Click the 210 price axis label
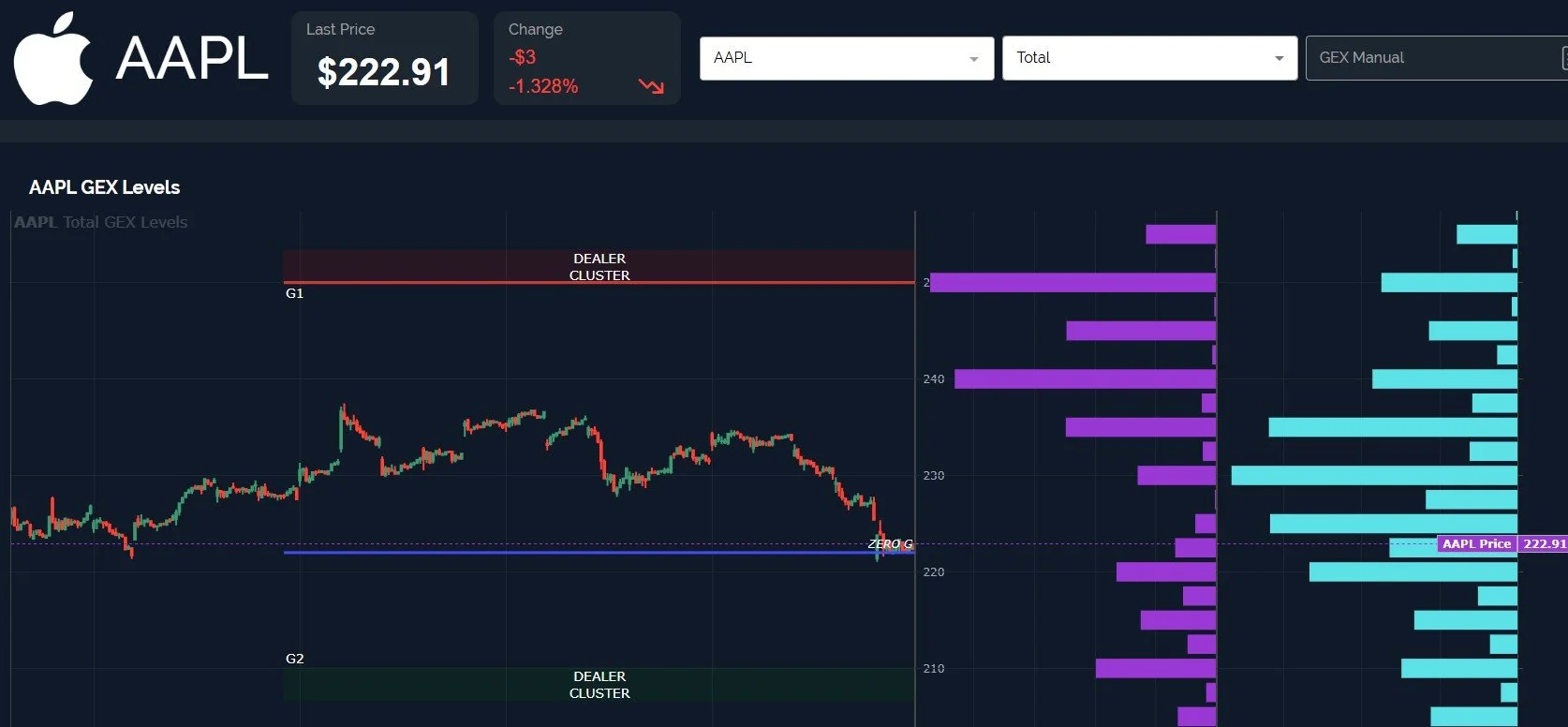This screenshot has width=1568, height=727. click(934, 669)
